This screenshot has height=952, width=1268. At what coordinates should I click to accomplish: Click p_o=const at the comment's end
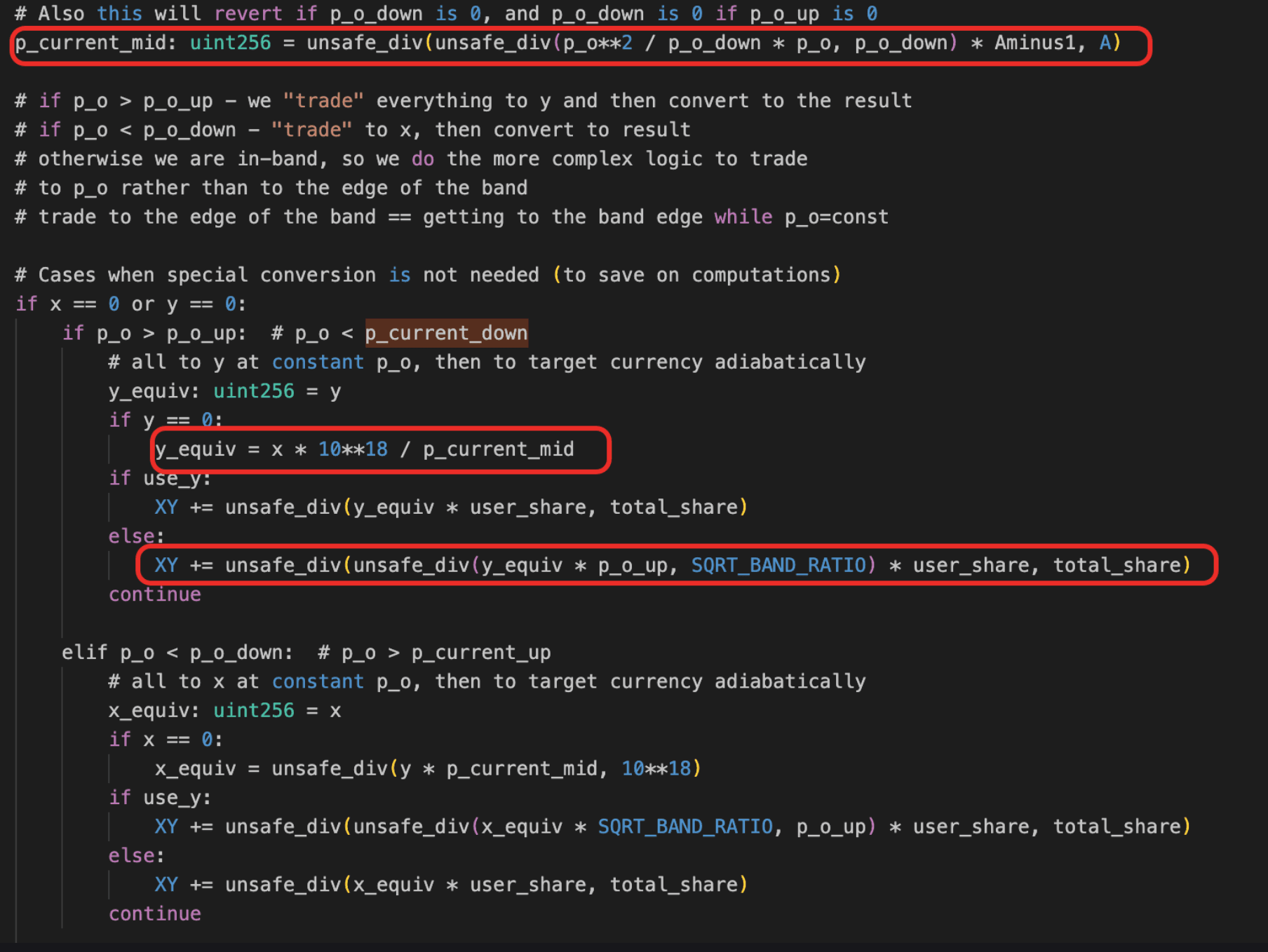pyautogui.click(x=836, y=217)
